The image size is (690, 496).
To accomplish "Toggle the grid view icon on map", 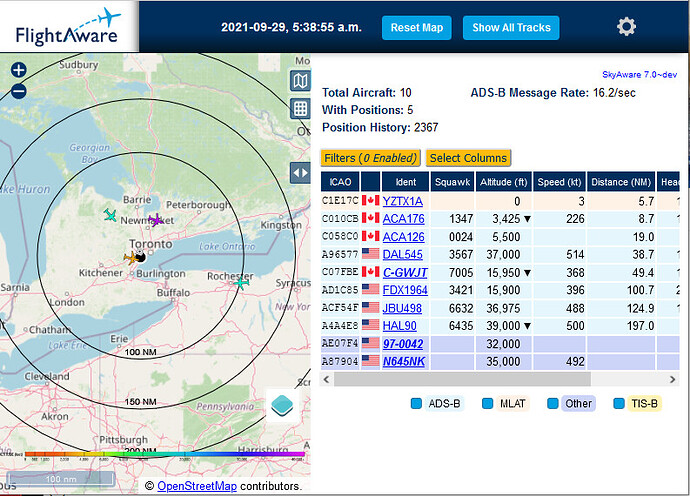I will click(x=300, y=108).
